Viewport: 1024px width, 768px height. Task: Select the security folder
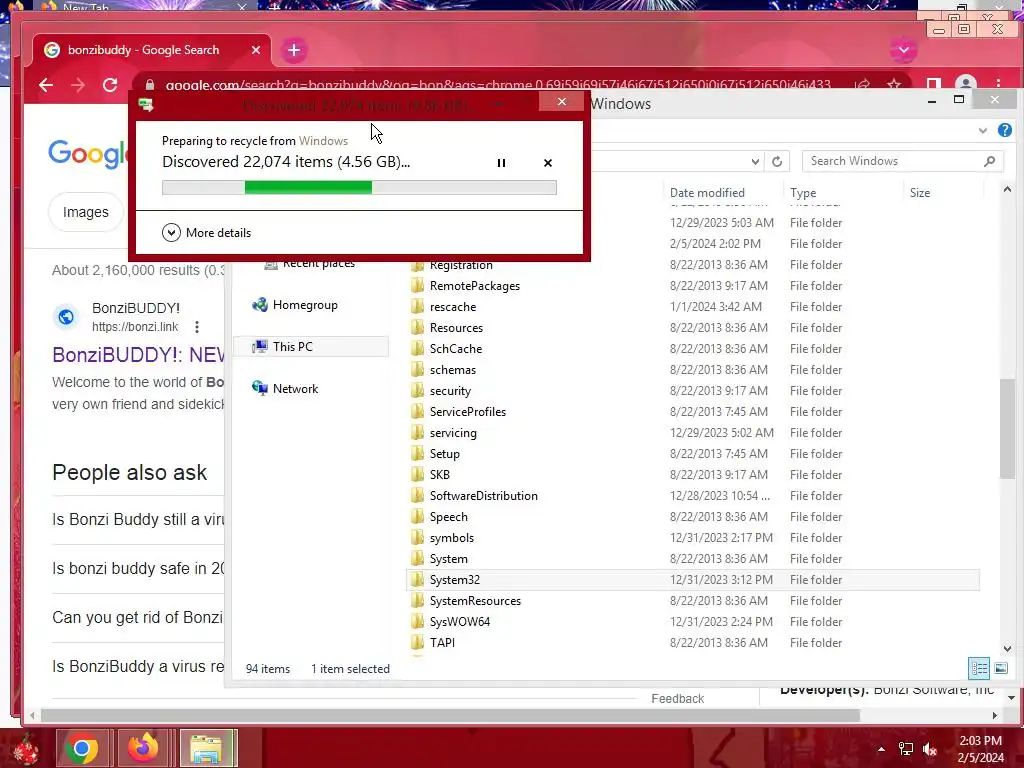pos(692,391)
